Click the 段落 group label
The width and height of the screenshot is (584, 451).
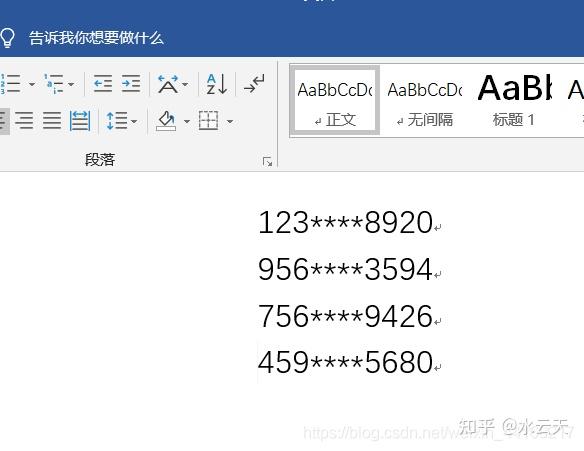pyautogui.click(x=100, y=160)
